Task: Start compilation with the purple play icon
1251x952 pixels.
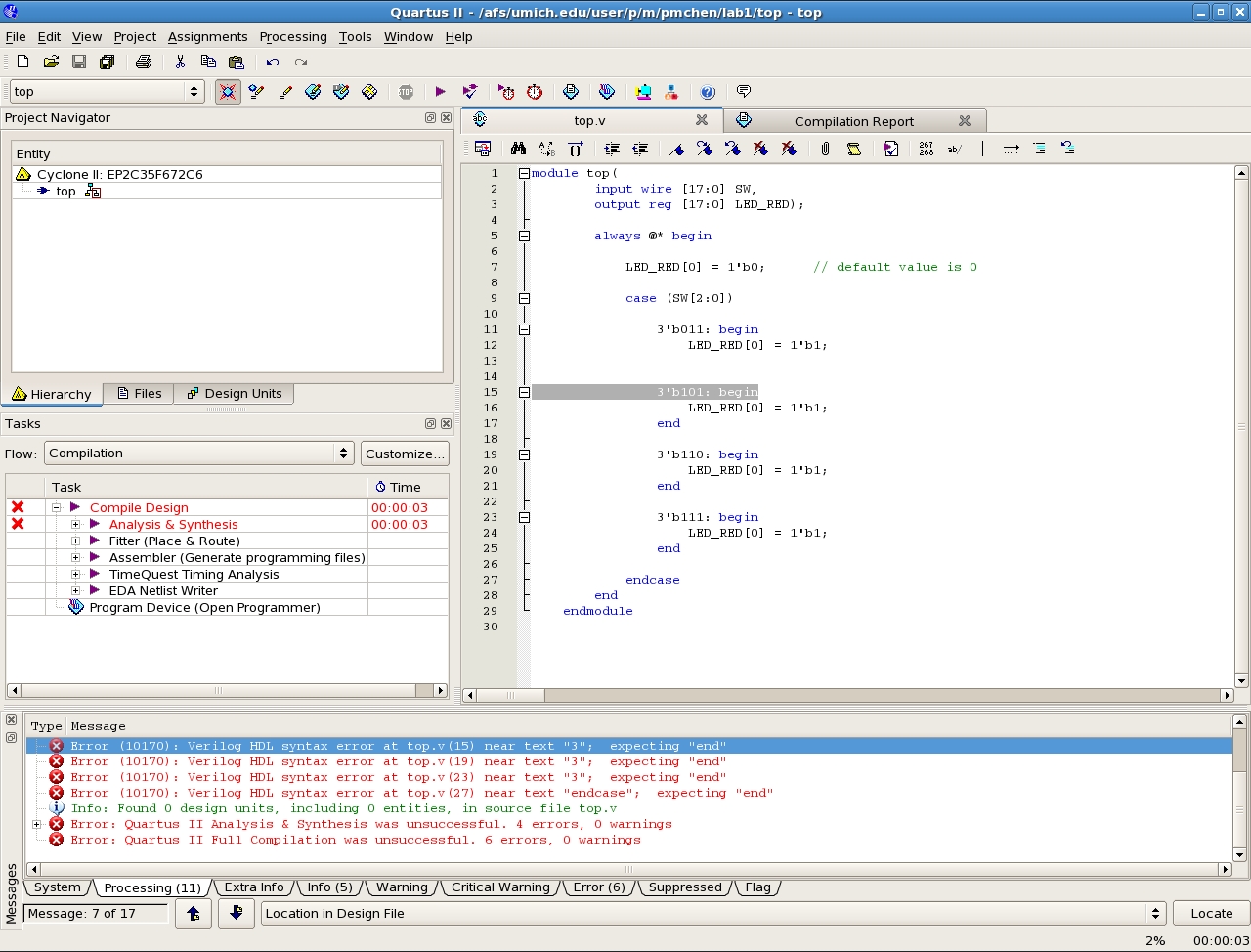Action: [440, 91]
